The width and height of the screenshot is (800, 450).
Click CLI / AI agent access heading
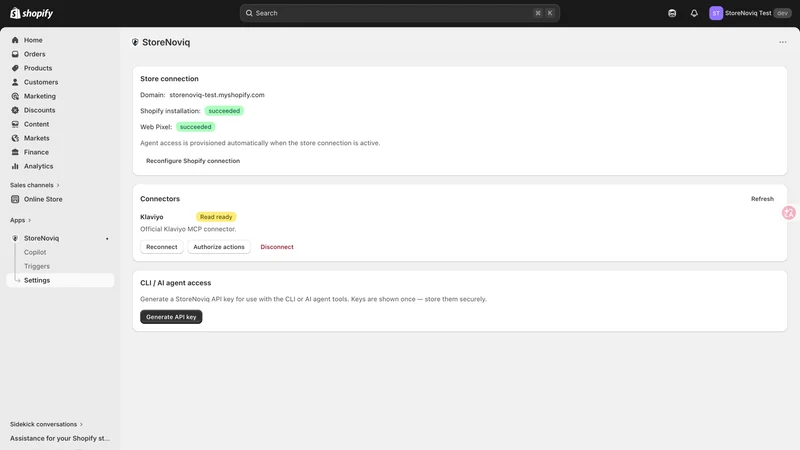click(176, 283)
